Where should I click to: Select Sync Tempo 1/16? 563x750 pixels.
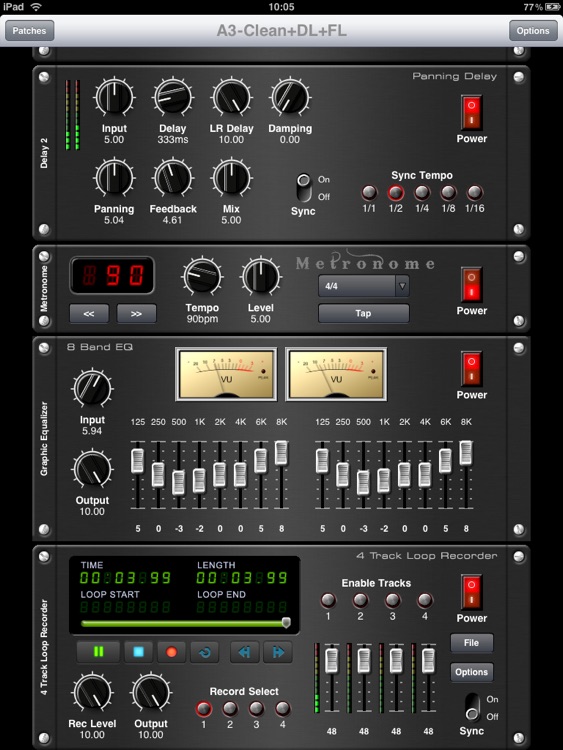coord(475,192)
